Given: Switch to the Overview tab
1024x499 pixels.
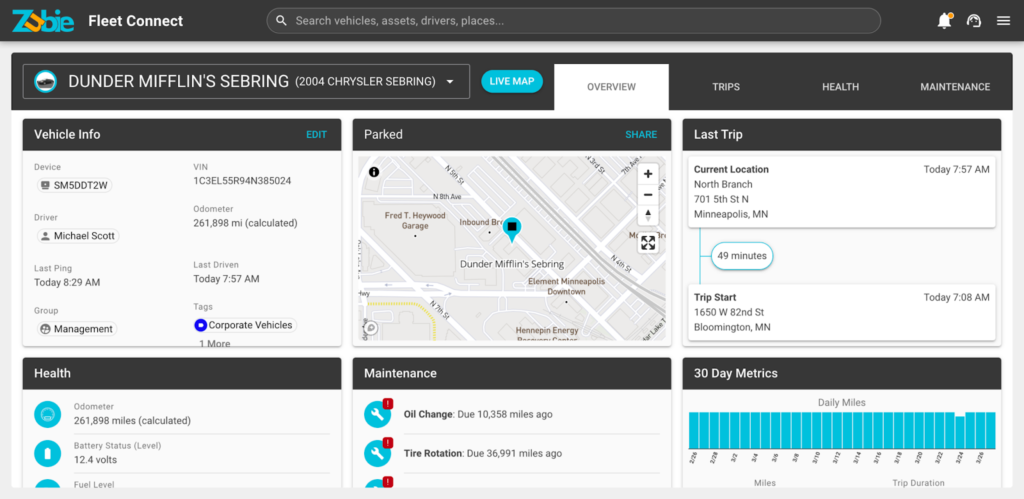Looking at the screenshot, I should click(611, 87).
